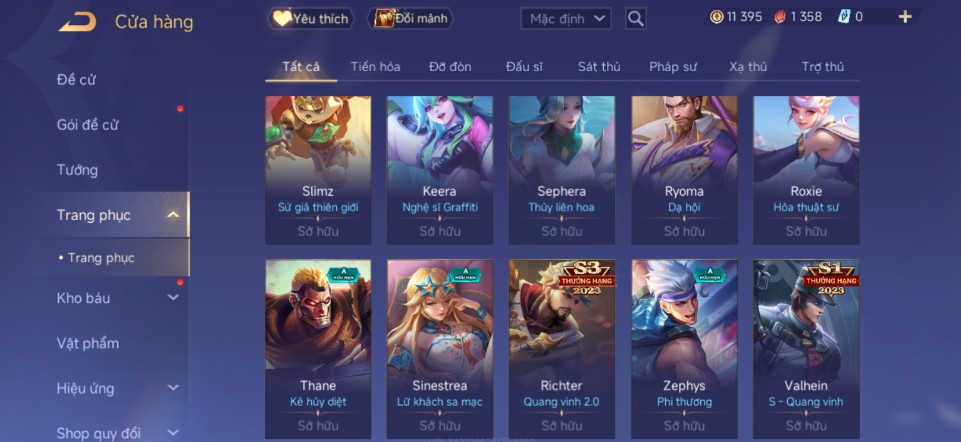Open Tướng in the sidebar
This screenshot has width=961, height=442.
(77, 170)
